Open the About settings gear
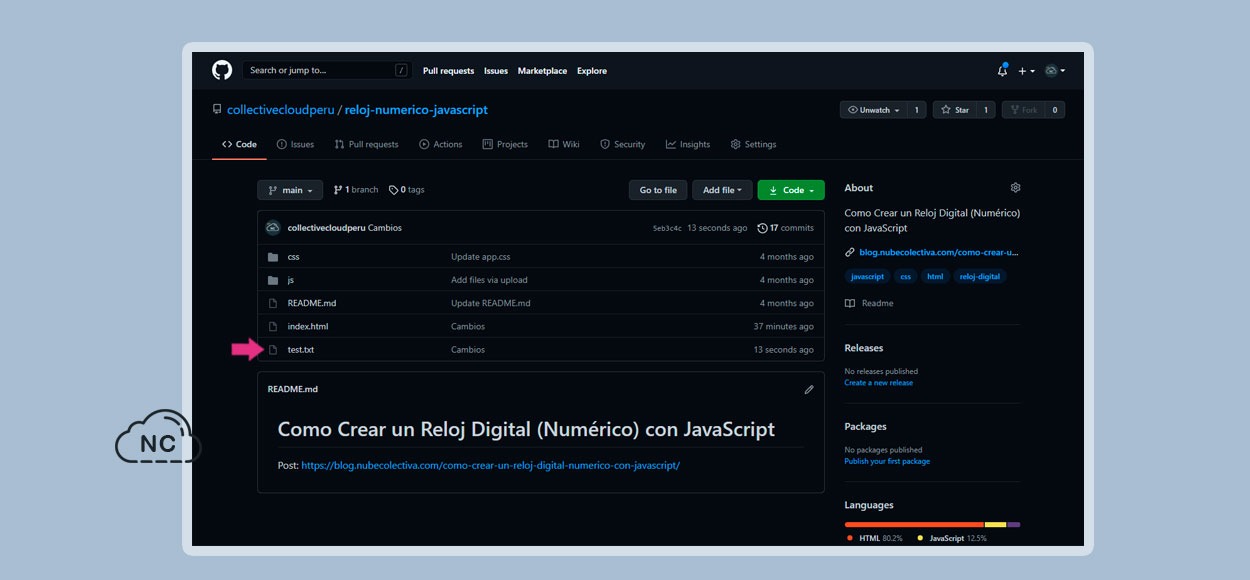This screenshot has width=1250, height=580. pyautogui.click(x=1015, y=188)
